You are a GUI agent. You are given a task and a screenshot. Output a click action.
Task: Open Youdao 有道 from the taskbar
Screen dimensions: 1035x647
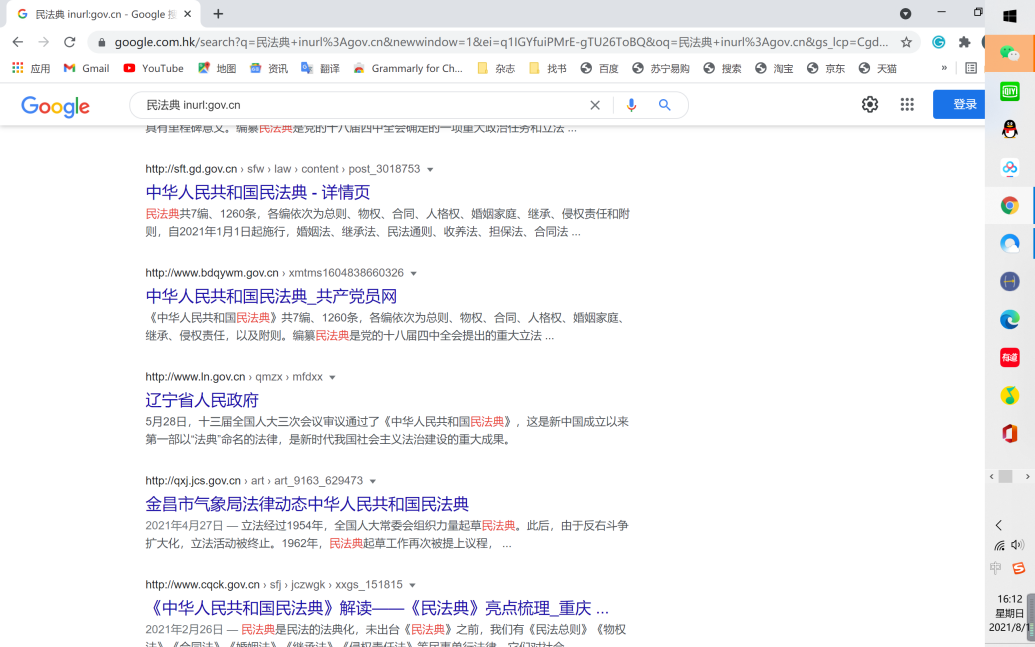1009,357
